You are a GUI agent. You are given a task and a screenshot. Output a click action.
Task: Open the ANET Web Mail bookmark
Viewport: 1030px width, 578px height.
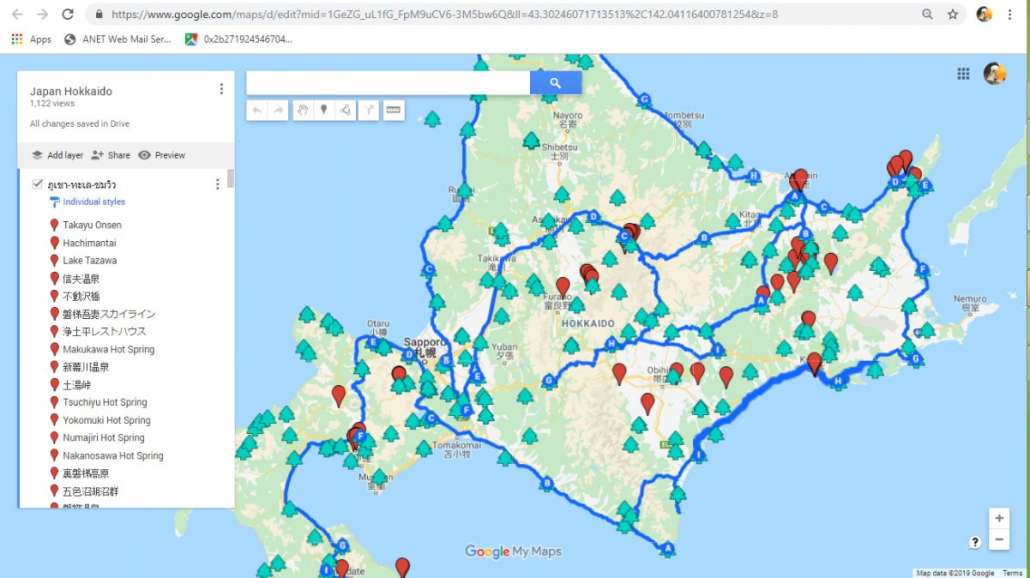click(x=118, y=39)
